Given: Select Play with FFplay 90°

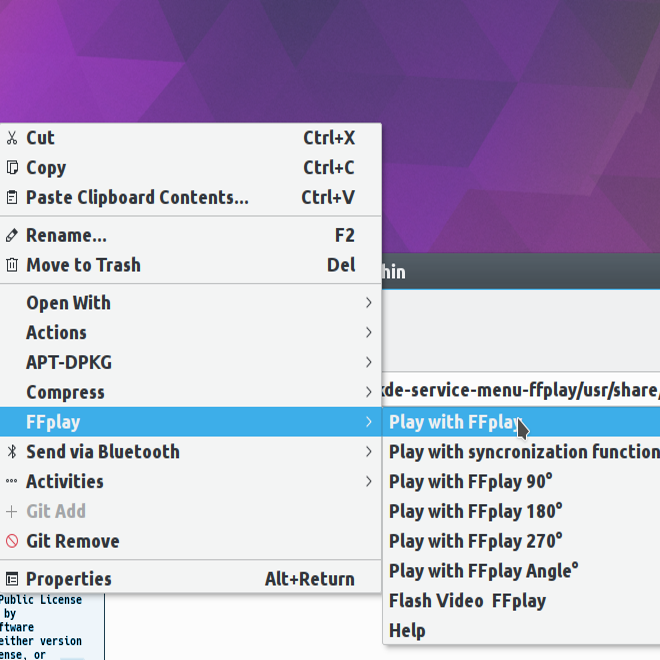Looking at the screenshot, I should click(x=522, y=482).
